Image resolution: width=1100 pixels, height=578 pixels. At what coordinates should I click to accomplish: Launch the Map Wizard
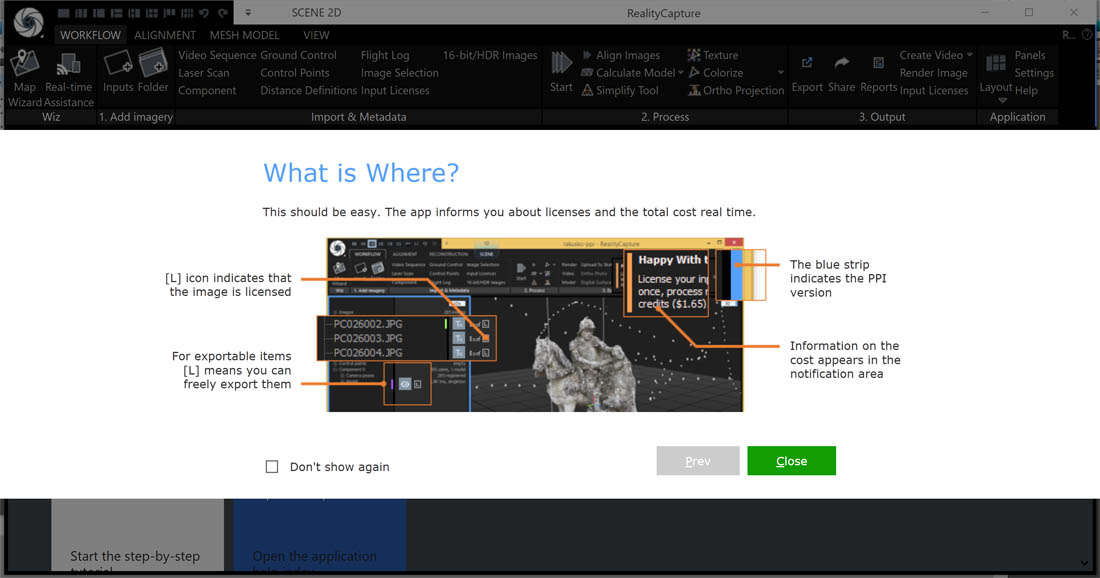pyautogui.click(x=25, y=79)
